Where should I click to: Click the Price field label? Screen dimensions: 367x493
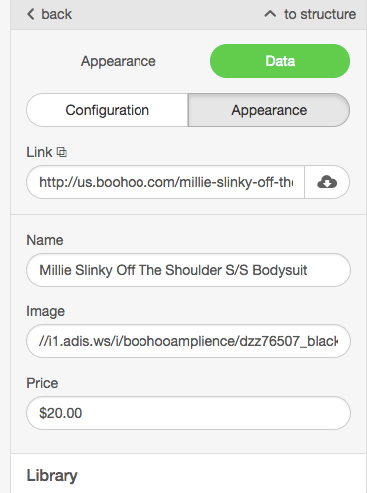click(x=42, y=383)
